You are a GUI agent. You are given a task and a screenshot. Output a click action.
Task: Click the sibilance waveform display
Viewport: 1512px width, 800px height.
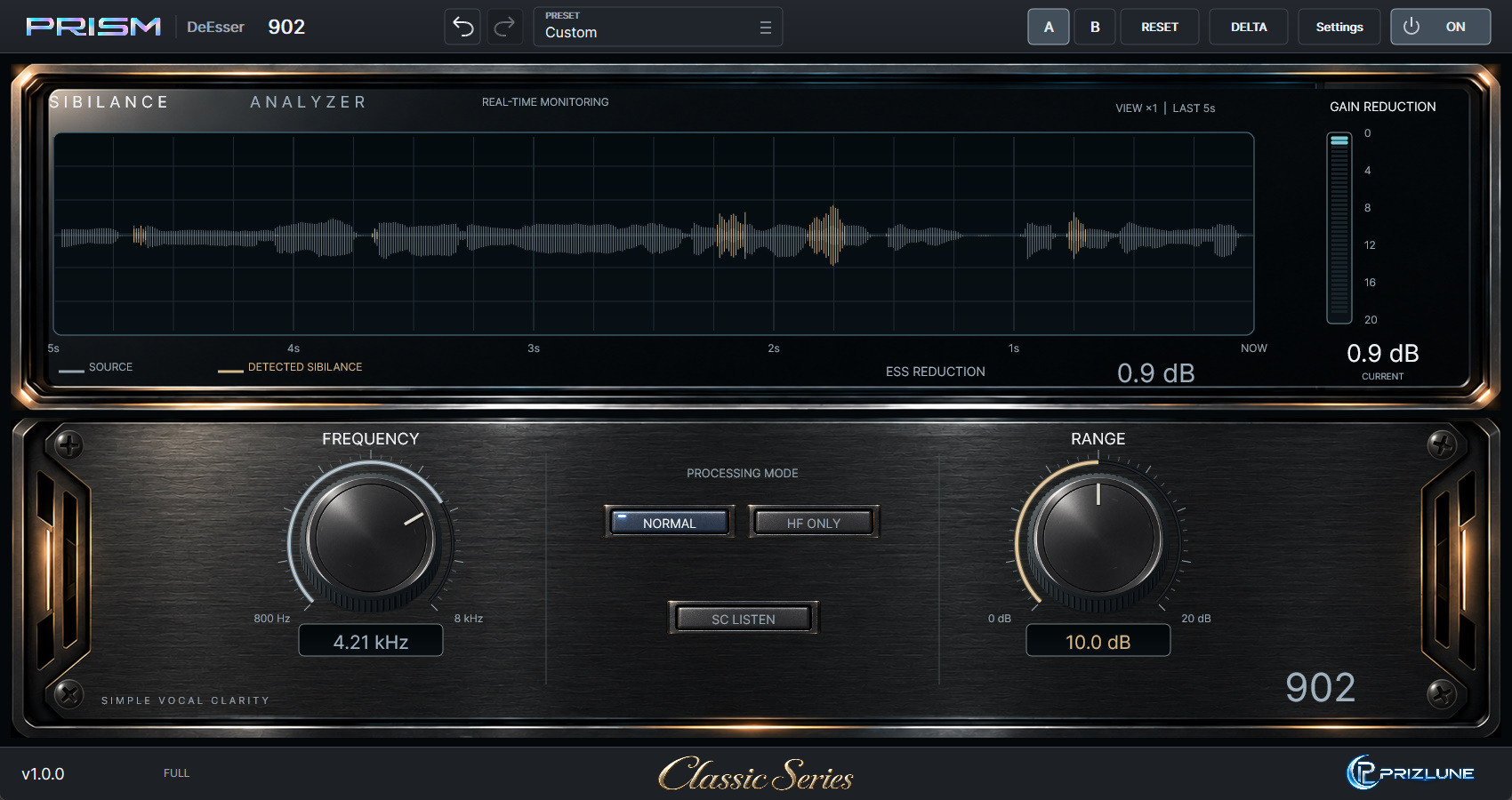[654, 234]
